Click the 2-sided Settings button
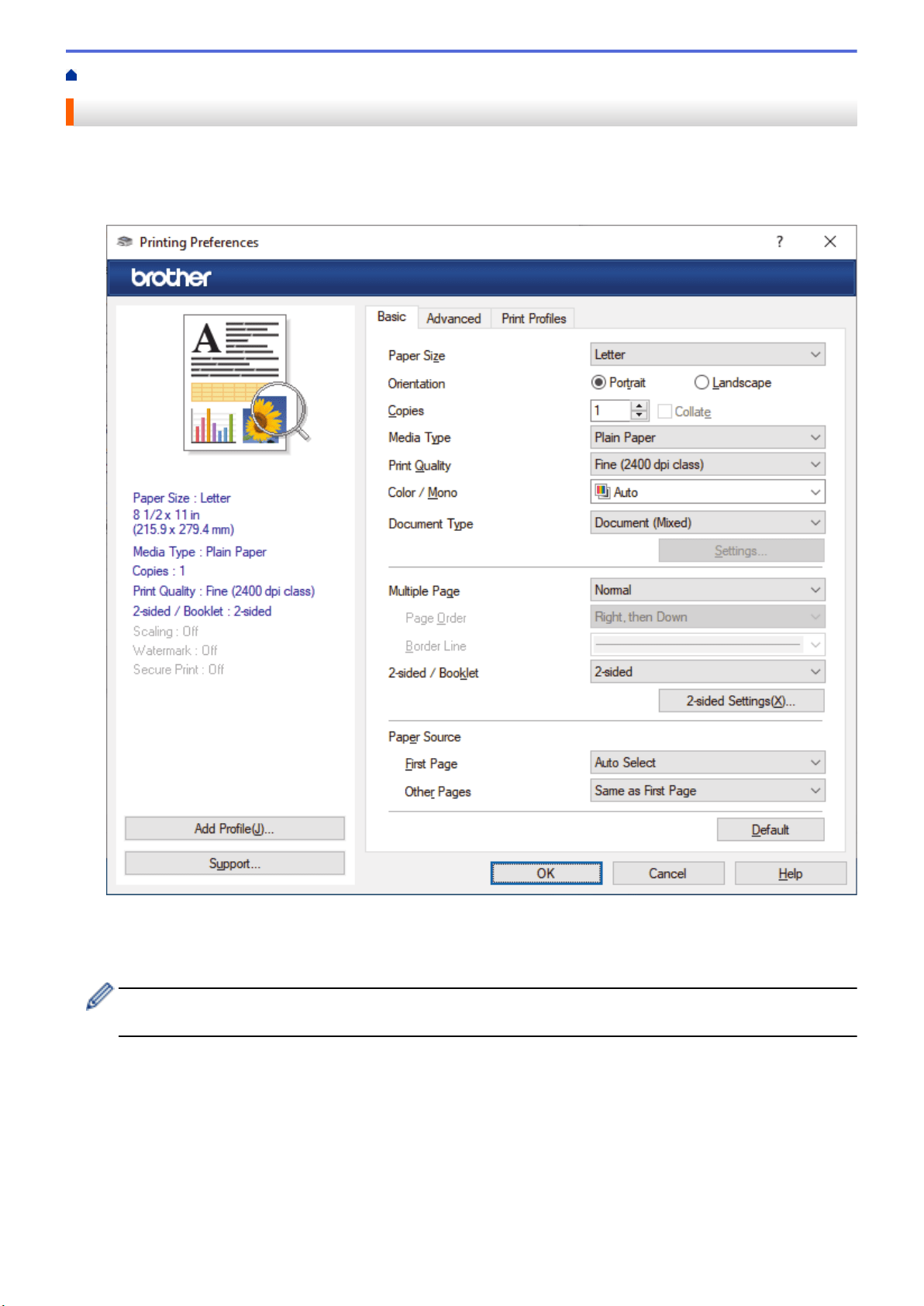Screen dimensions: 924x1306 [x=741, y=701]
